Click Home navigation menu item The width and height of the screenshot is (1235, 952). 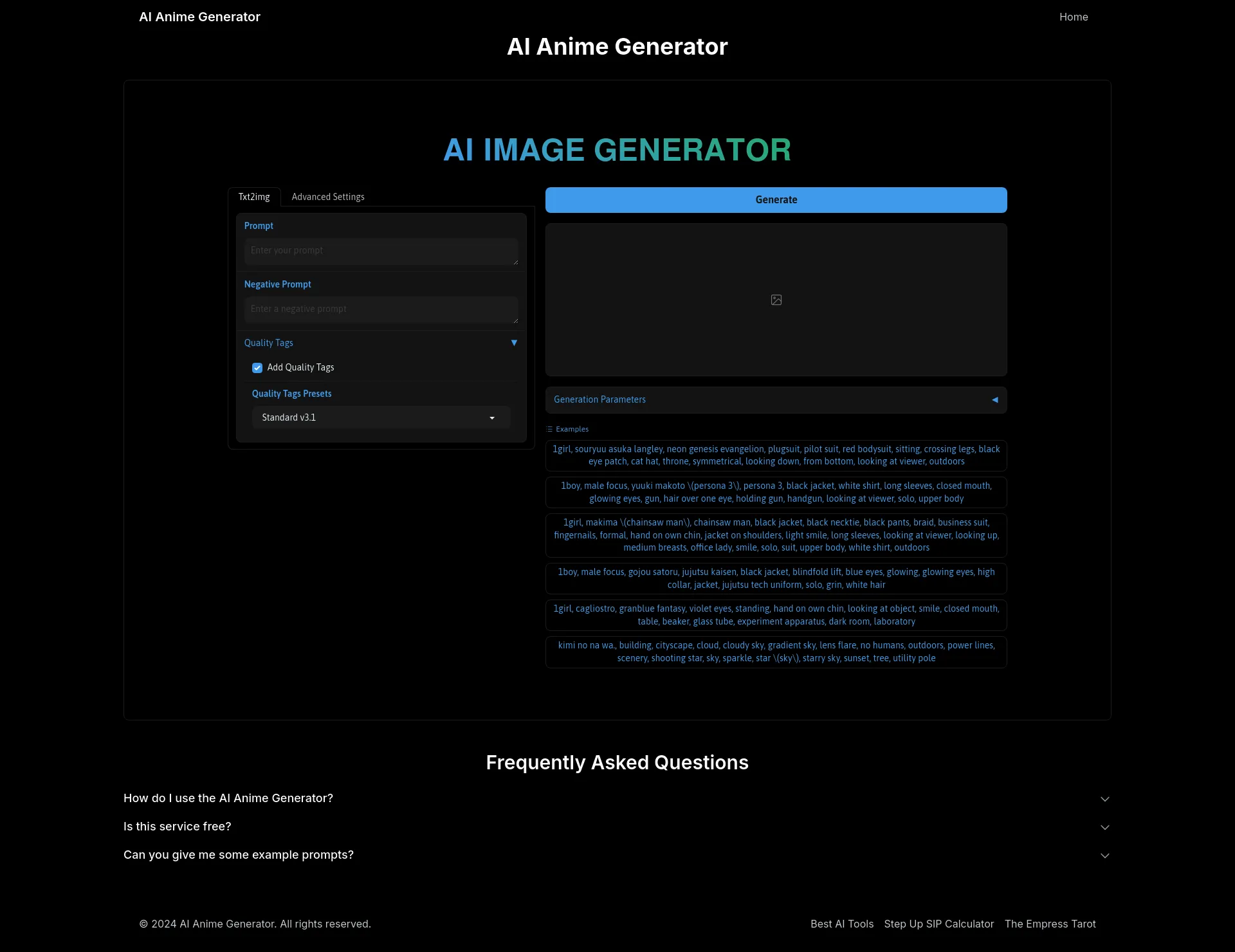[1074, 17]
